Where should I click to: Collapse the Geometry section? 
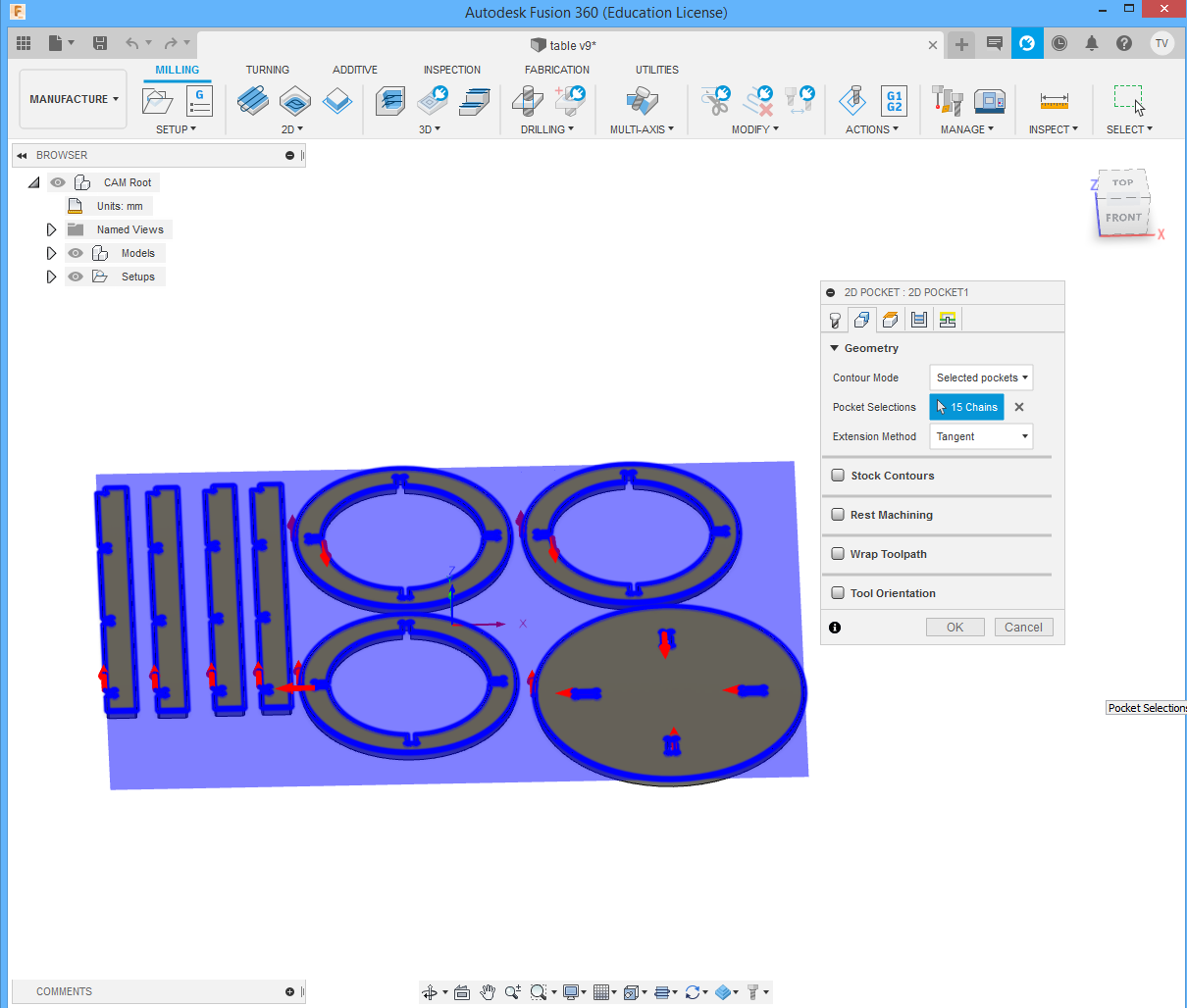pos(835,348)
